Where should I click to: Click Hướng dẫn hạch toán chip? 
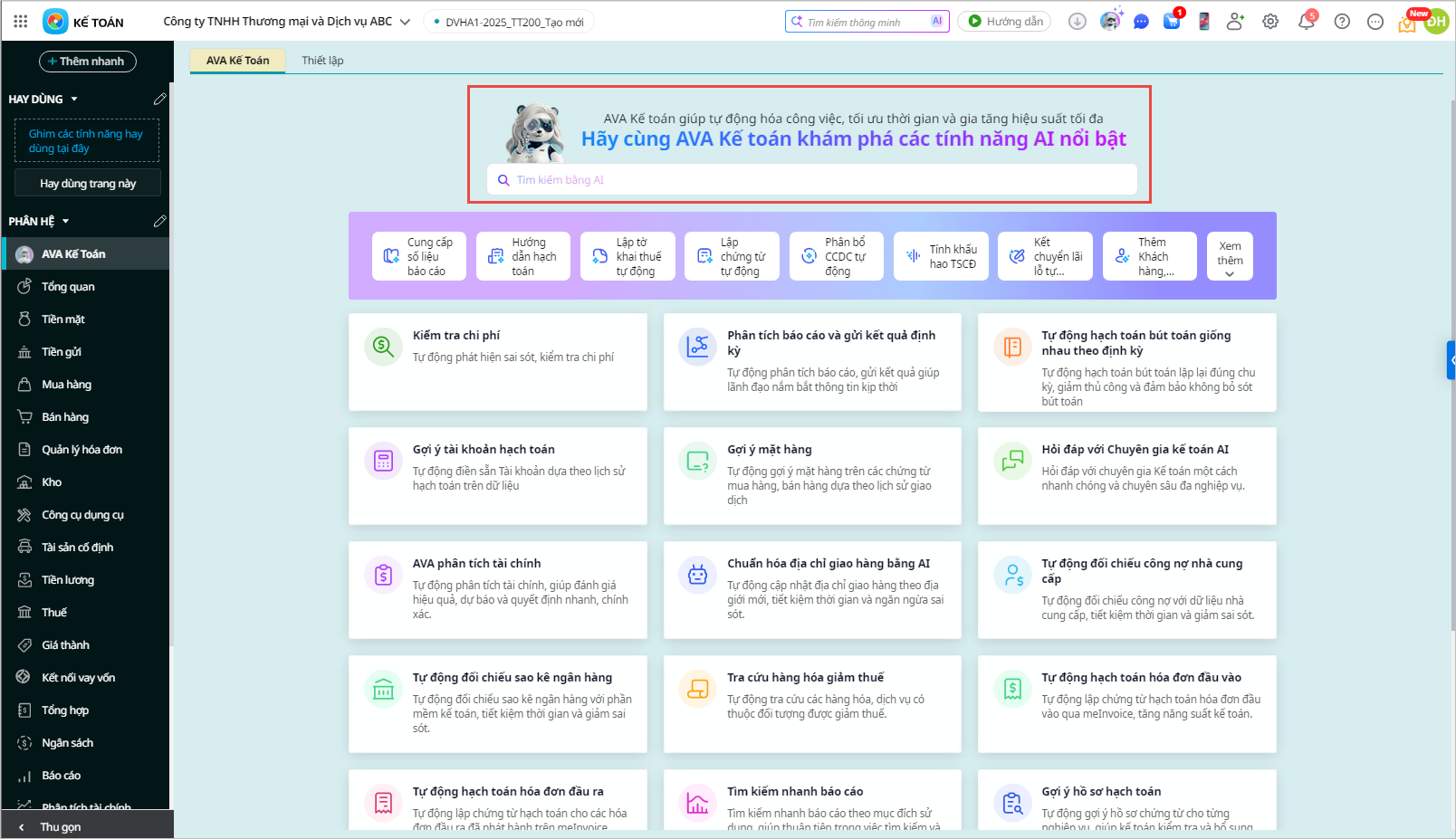point(523,256)
